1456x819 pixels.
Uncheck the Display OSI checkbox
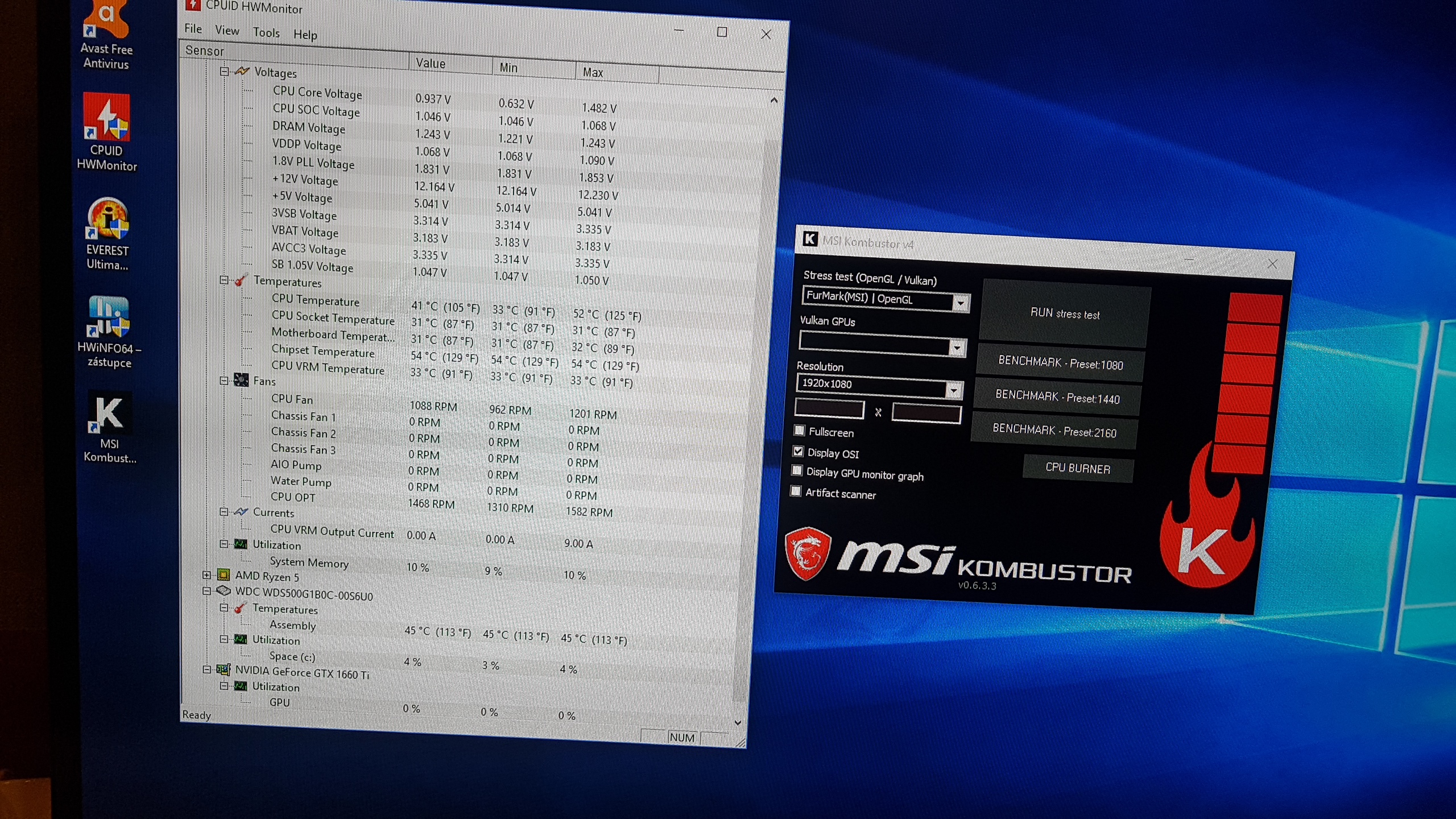(x=799, y=451)
